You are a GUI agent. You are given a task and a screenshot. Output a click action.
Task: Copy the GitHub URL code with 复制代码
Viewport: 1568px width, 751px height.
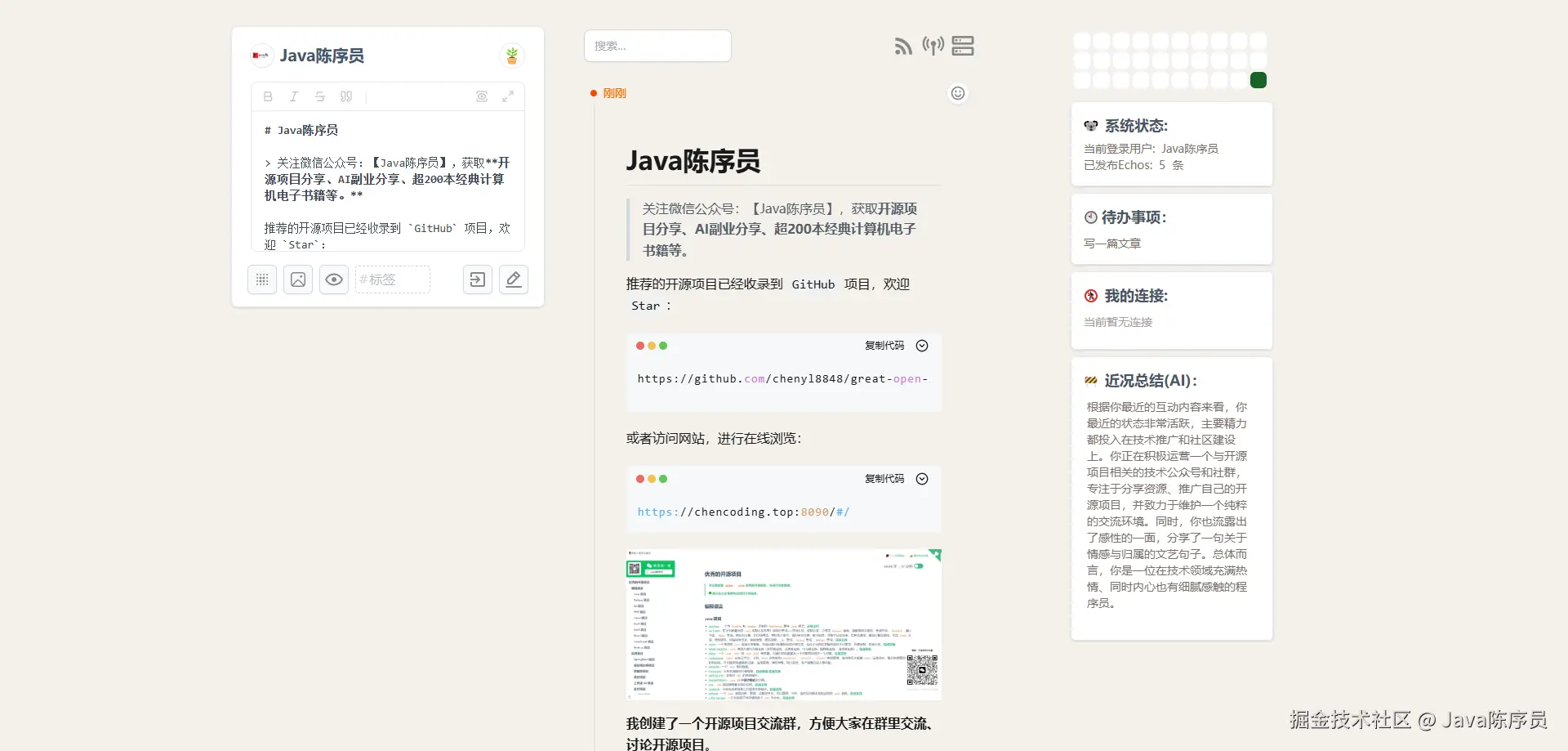884,346
